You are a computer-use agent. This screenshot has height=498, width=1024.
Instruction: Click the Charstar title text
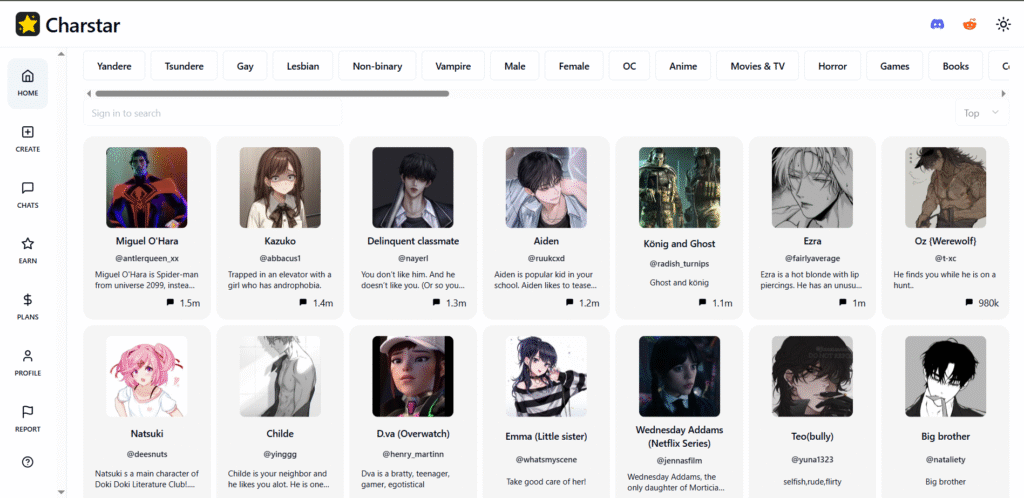click(x=83, y=25)
